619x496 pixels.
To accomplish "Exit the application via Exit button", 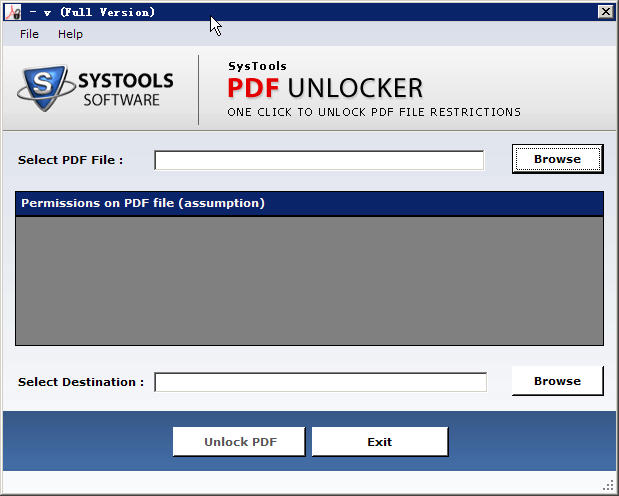I will [380, 442].
